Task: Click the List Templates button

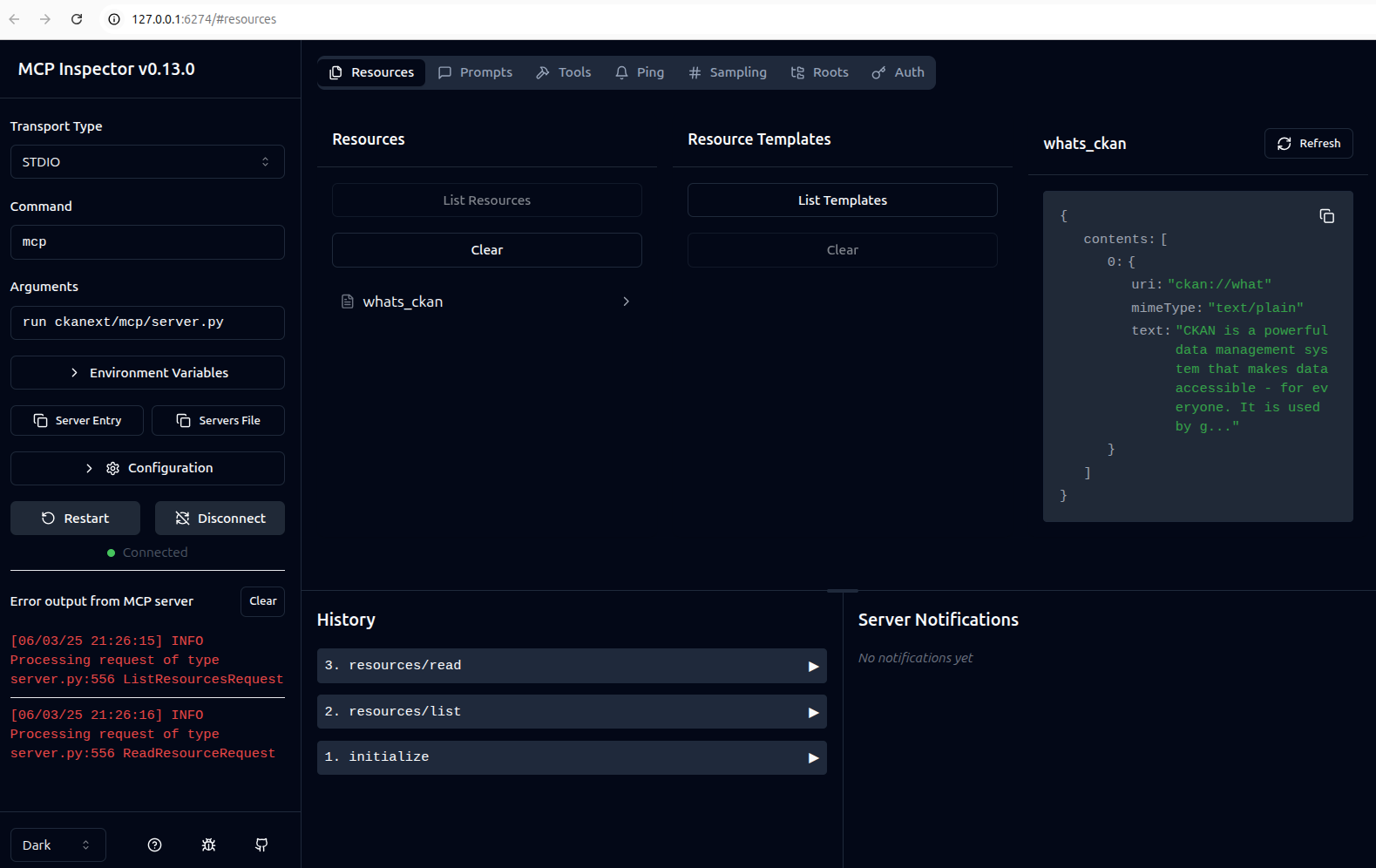Action: pos(843,200)
